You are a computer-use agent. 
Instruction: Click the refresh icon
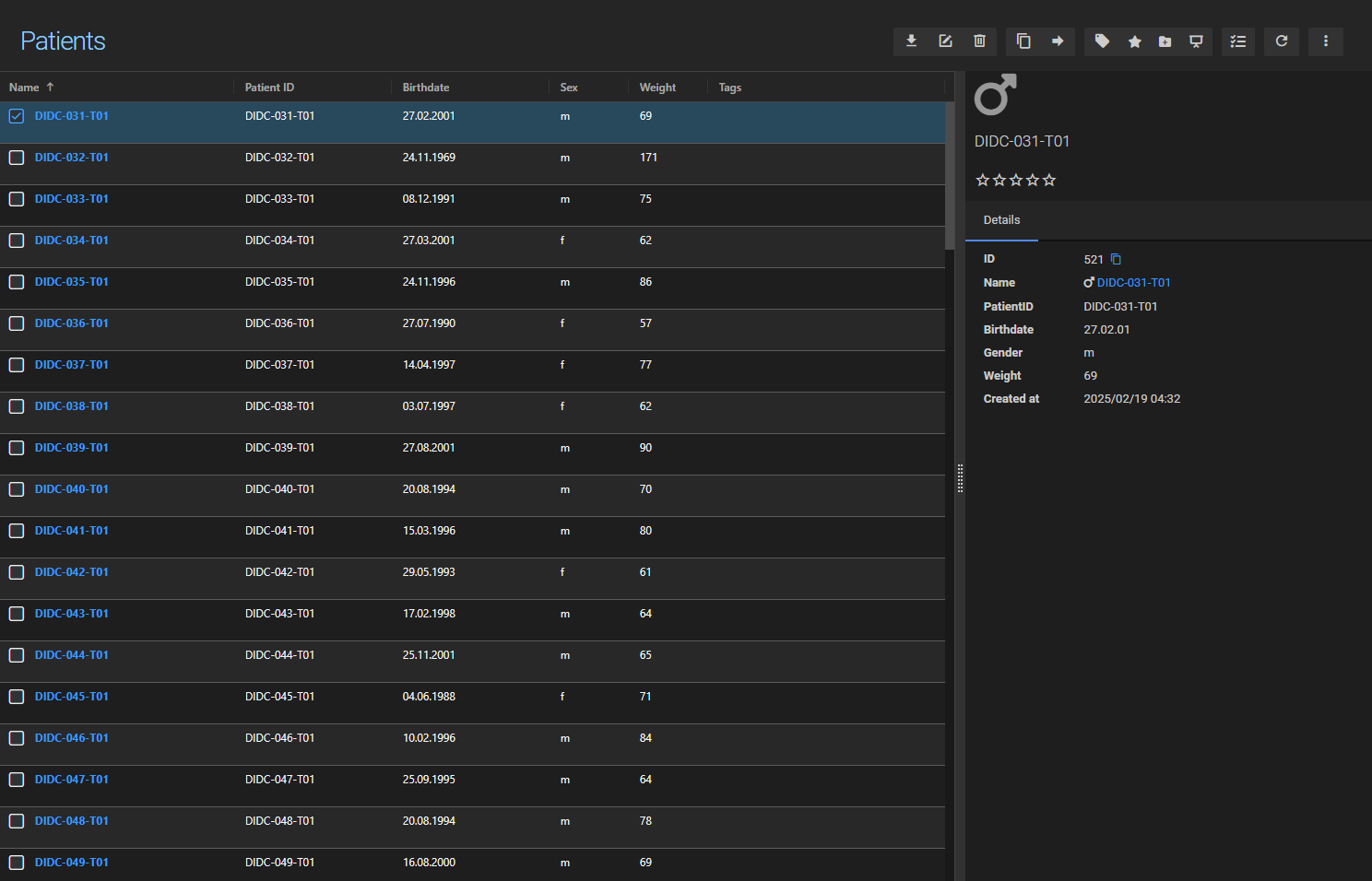pos(1282,41)
